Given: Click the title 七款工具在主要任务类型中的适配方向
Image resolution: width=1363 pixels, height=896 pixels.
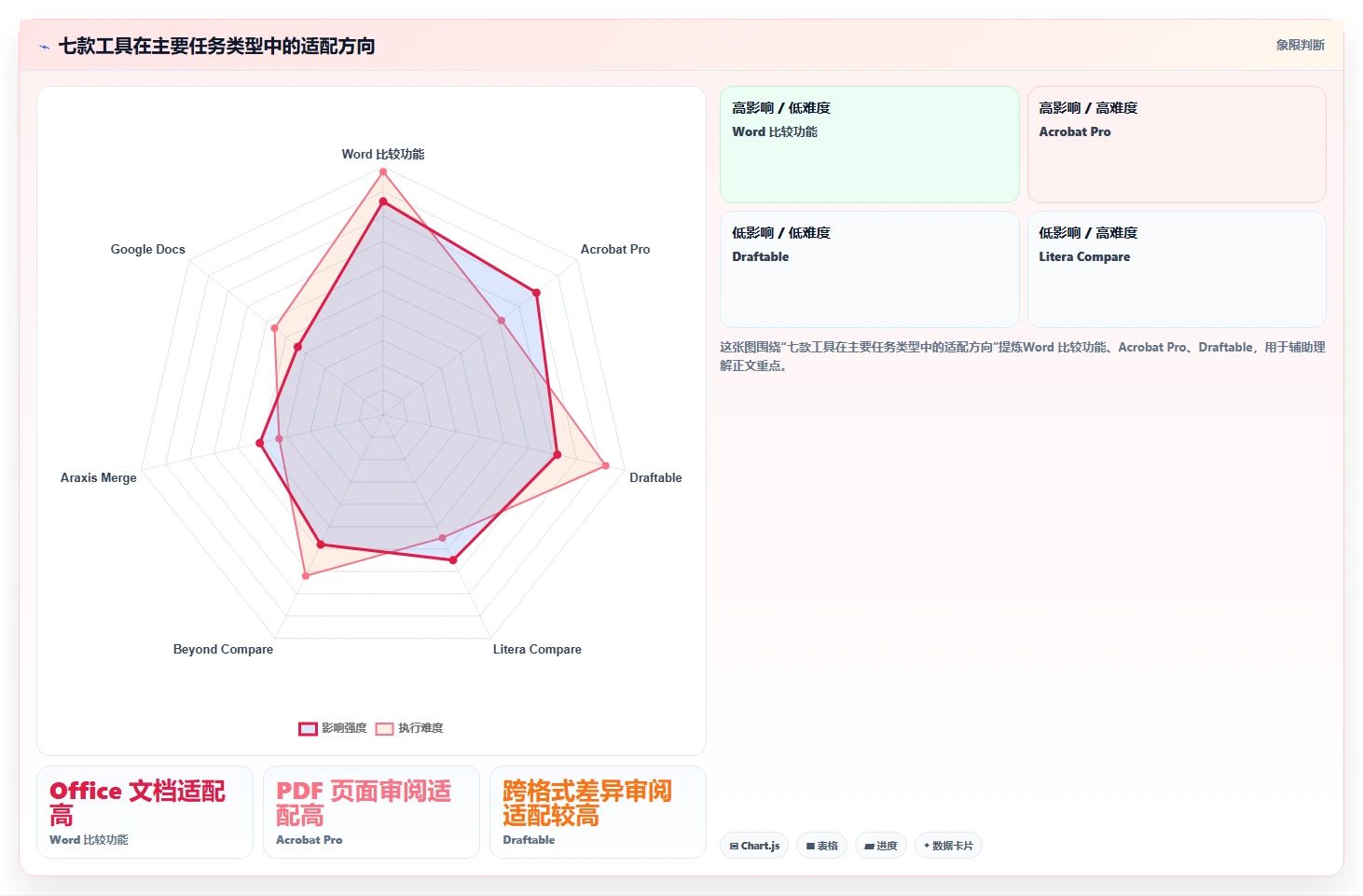Looking at the screenshot, I should (216, 46).
